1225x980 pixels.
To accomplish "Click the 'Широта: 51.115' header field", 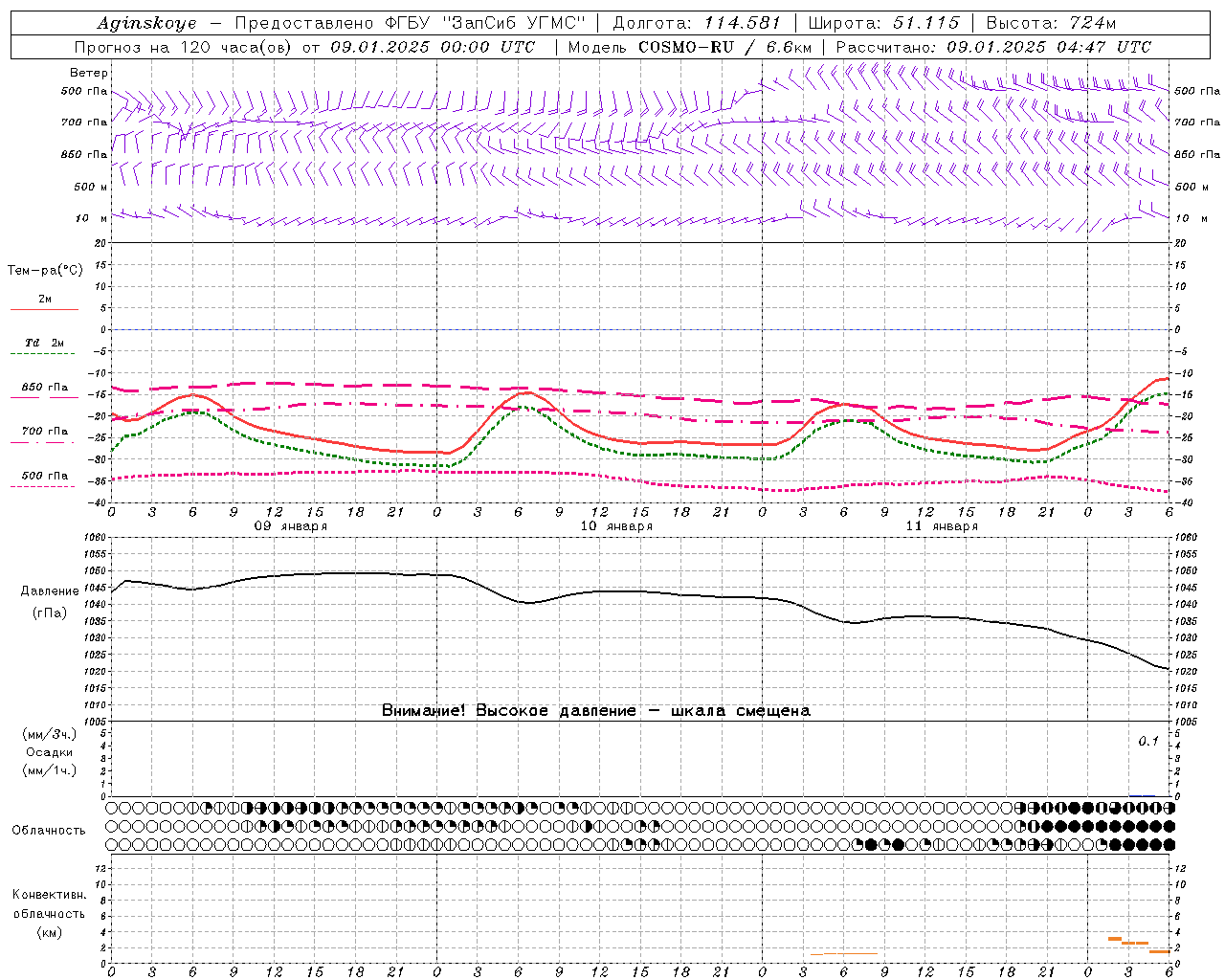I will click(x=883, y=23).
